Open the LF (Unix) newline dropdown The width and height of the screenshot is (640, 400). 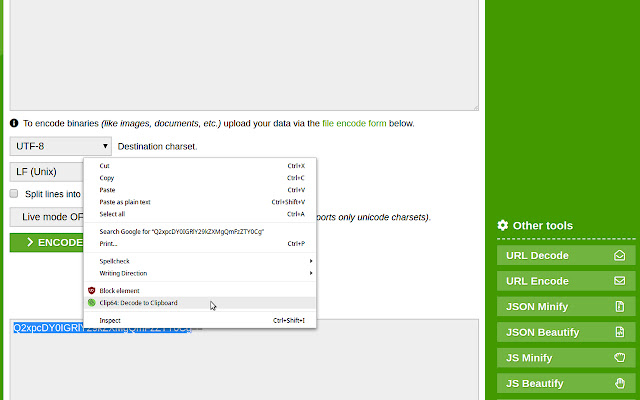pyautogui.click(x=47, y=172)
